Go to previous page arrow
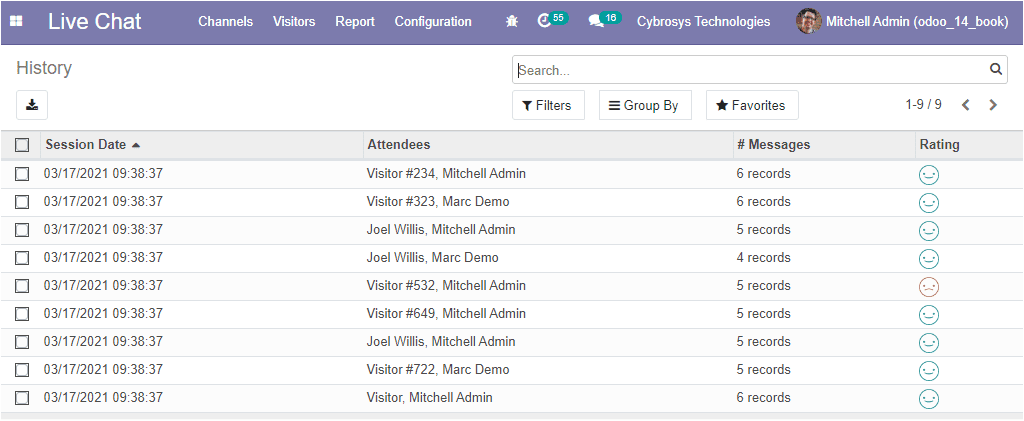 [966, 105]
